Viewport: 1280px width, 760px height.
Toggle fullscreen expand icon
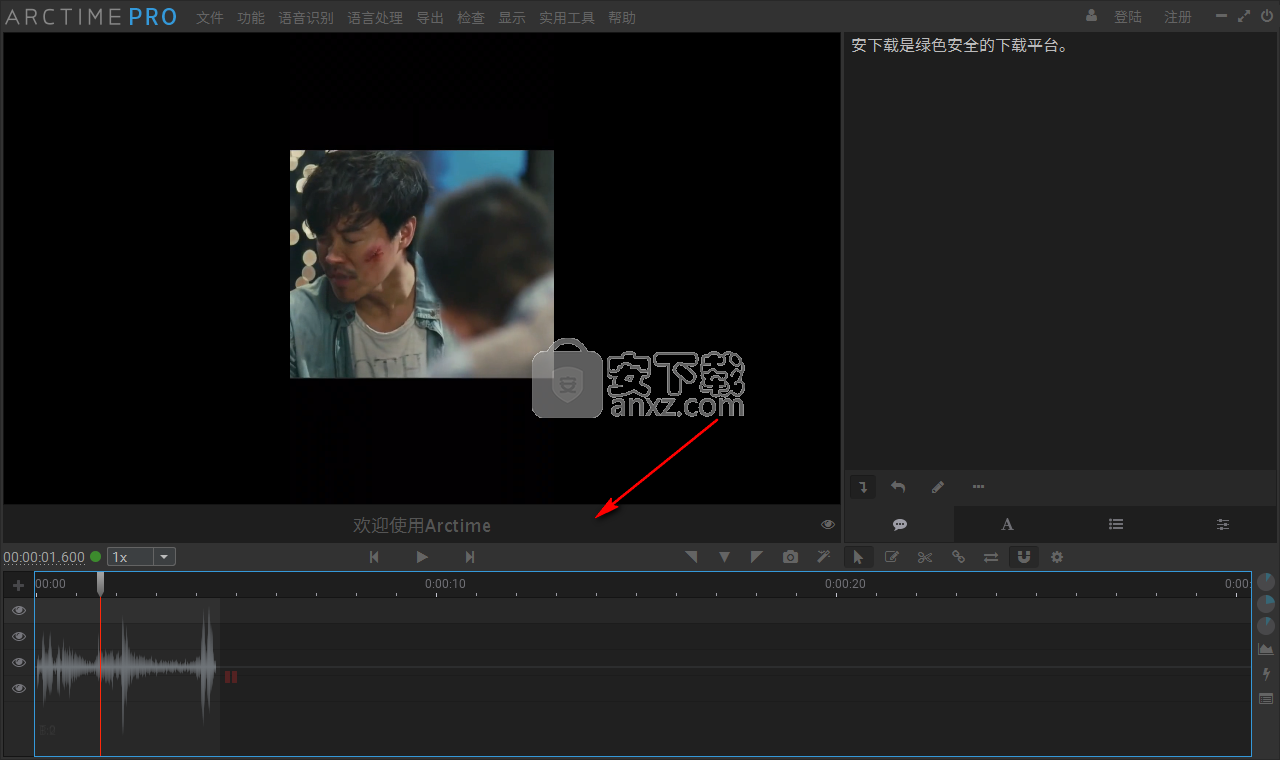click(1244, 16)
